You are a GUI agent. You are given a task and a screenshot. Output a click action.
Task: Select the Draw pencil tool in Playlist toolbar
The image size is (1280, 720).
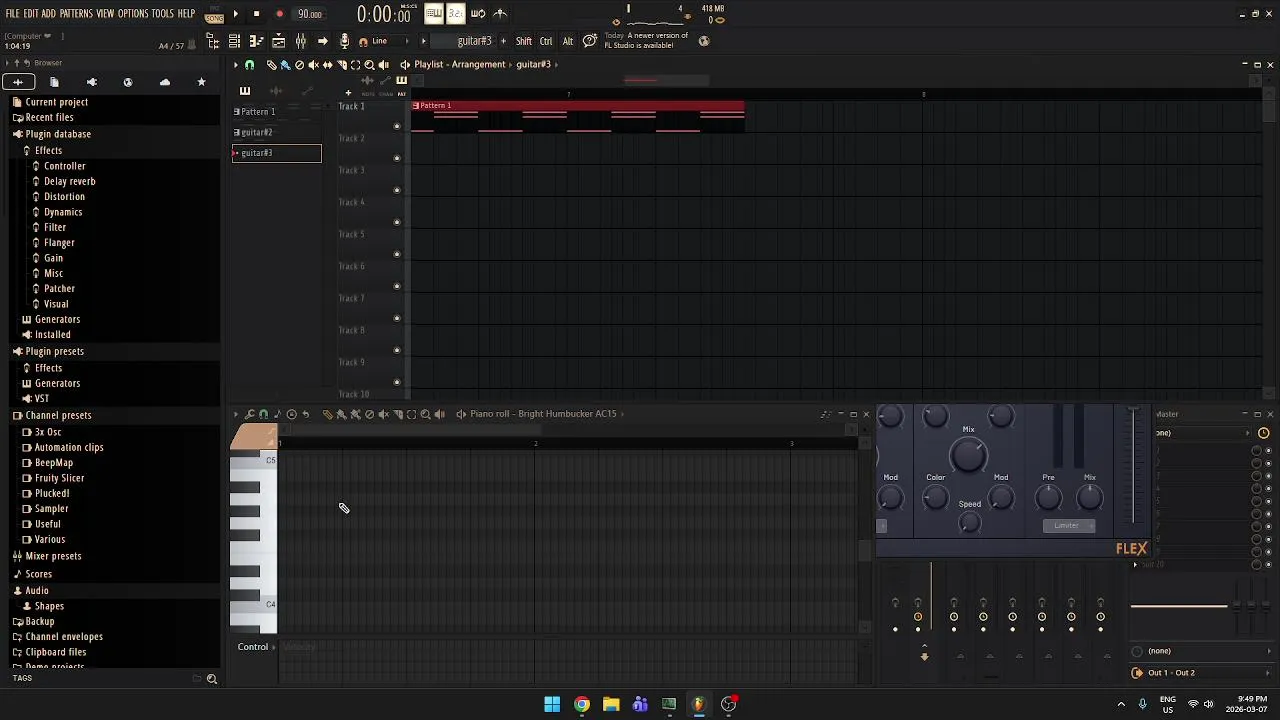point(271,65)
